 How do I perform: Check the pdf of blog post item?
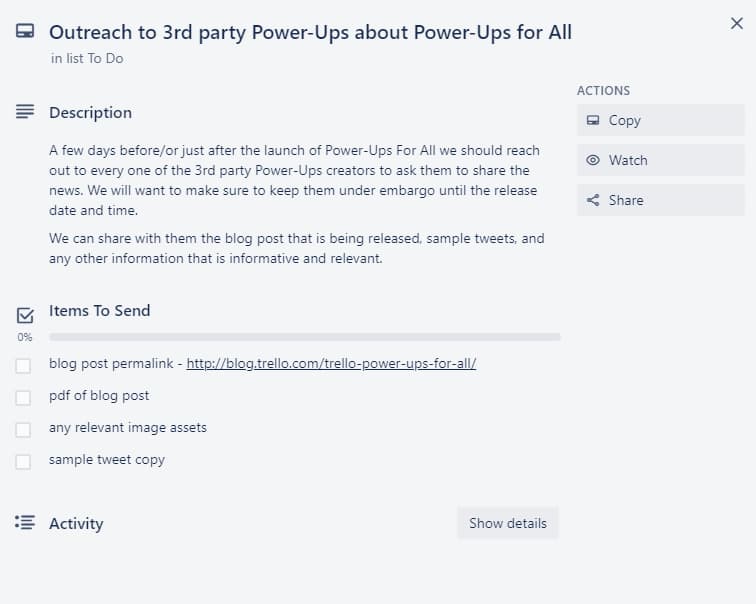click(23, 398)
